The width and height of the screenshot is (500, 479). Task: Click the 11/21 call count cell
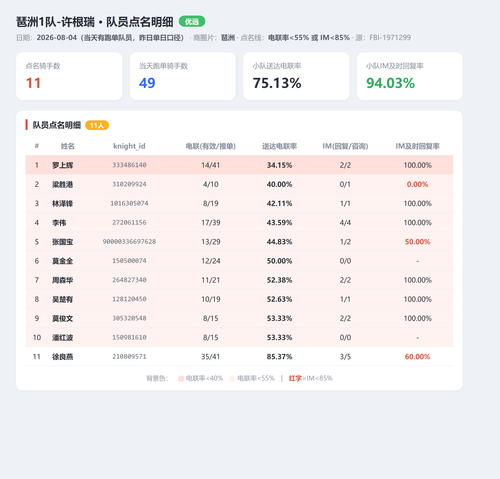211,280
